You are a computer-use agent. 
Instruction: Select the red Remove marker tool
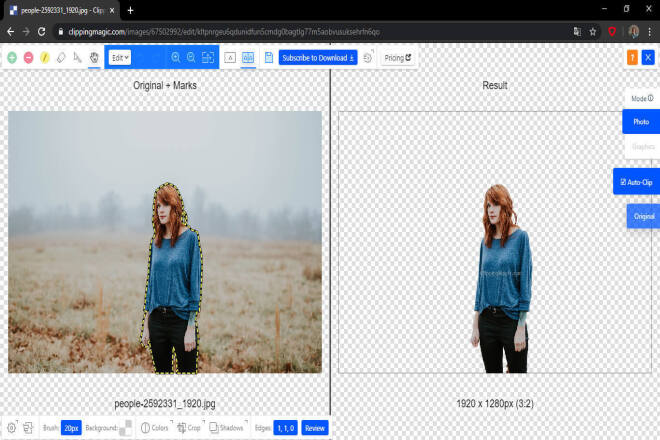28,58
